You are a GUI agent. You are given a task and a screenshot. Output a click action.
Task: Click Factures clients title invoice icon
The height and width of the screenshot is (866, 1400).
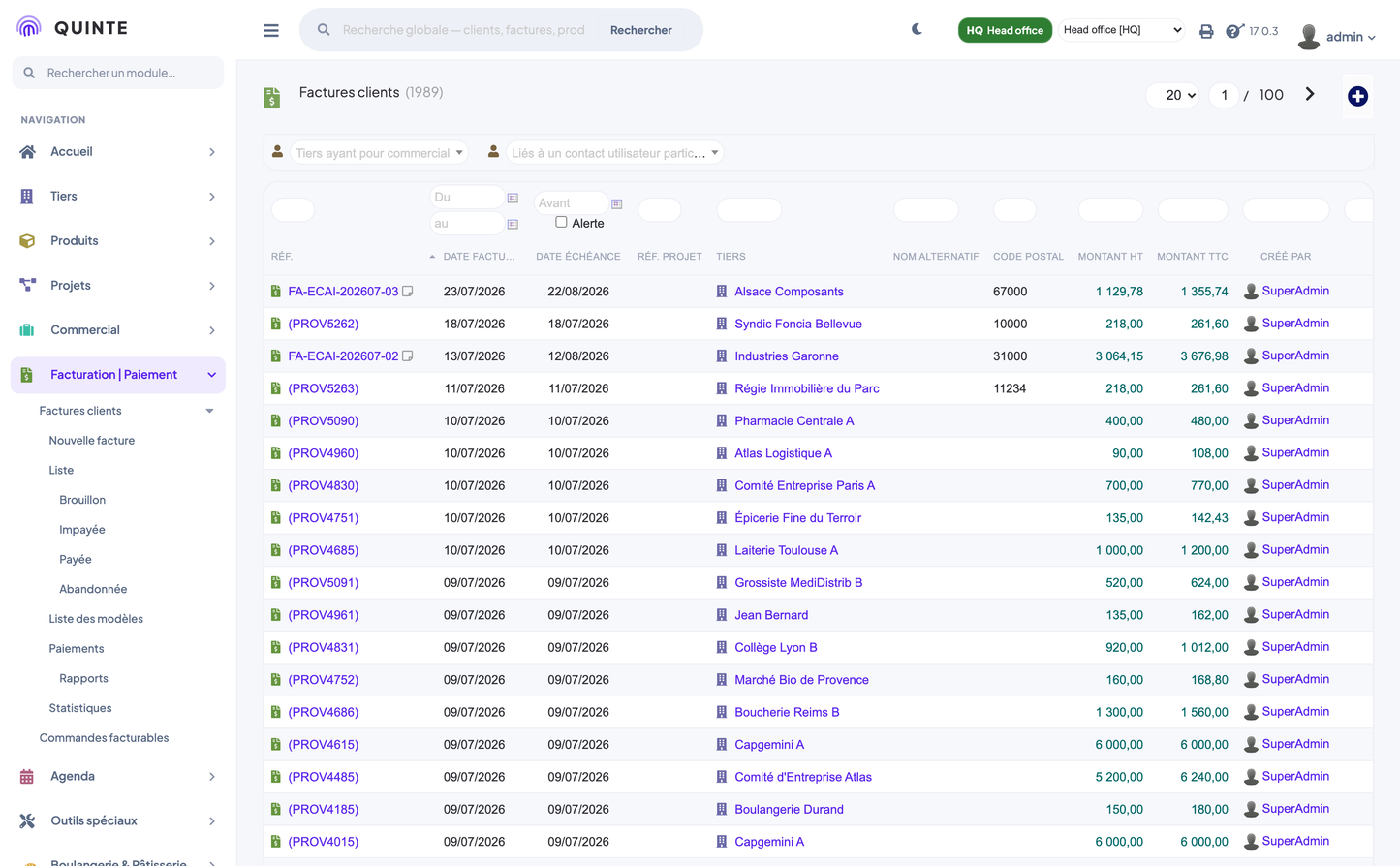point(272,97)
